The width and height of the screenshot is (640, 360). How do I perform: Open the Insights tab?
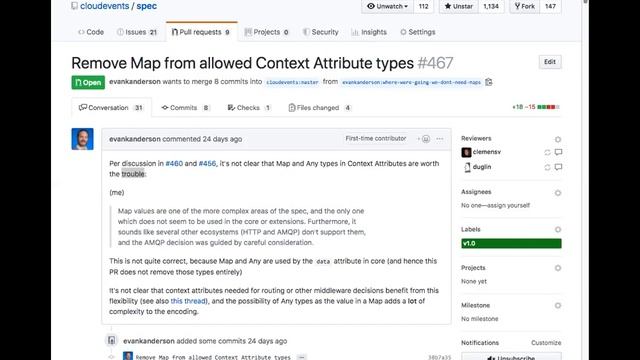pos(369,32)
